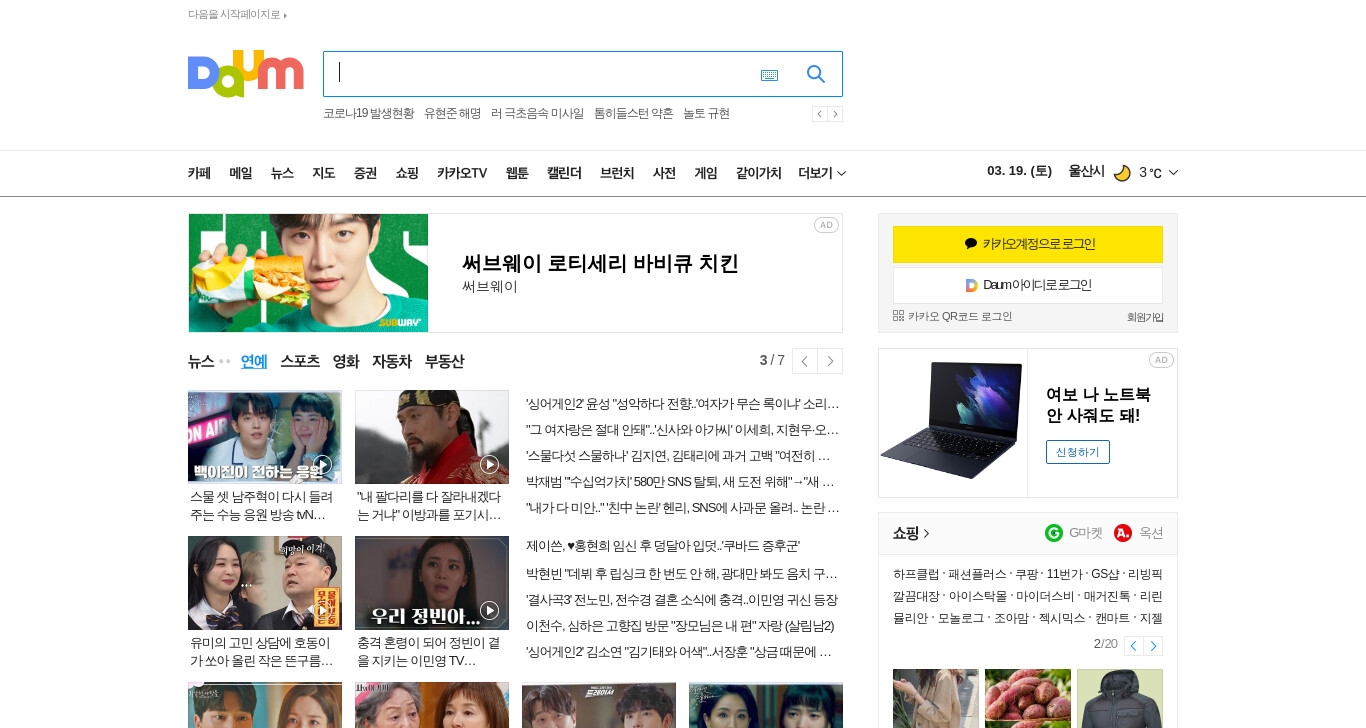Open the 쿠팡 shopping link
The width and height of the screenshot is (1366, 728).
tap(1026, 575)
